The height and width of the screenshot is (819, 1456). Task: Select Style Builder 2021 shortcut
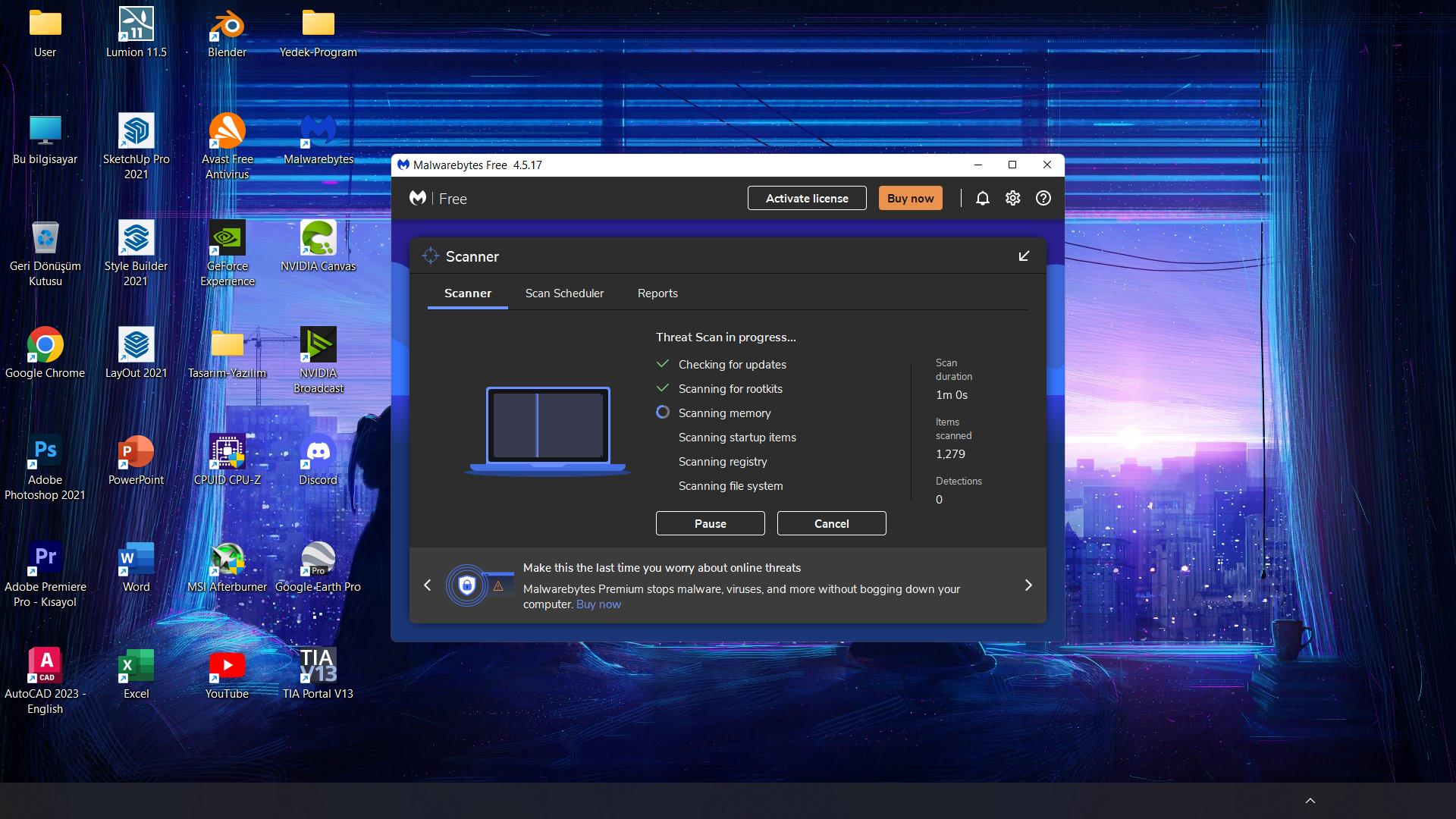coord(136,254)
